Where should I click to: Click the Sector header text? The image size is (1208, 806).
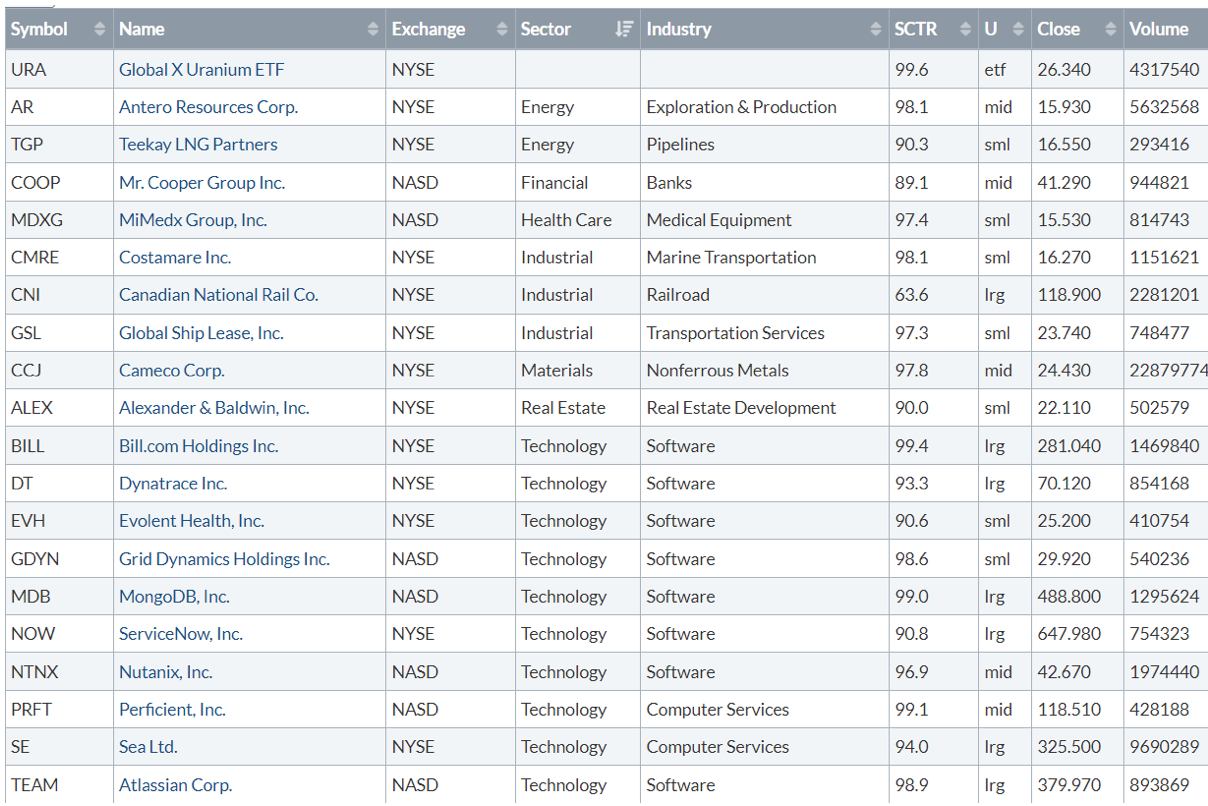point(546,30)
